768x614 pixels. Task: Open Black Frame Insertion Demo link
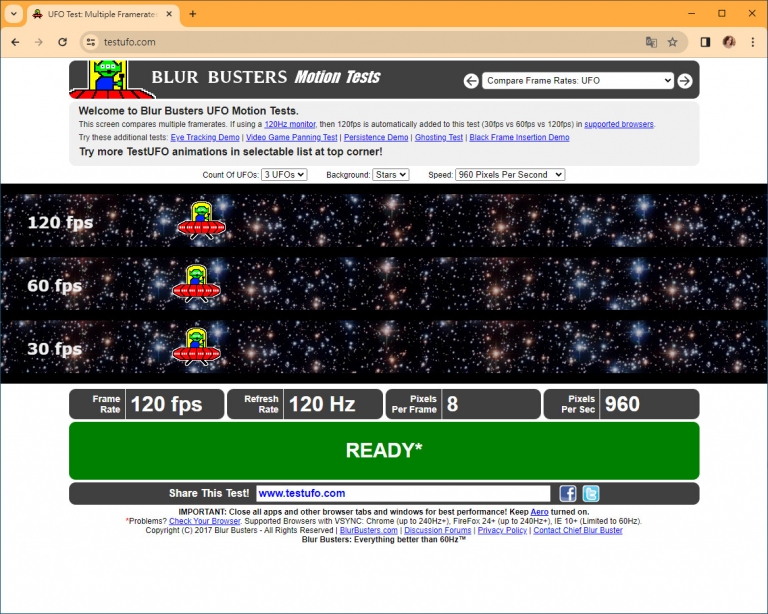(x=519, y=138)
